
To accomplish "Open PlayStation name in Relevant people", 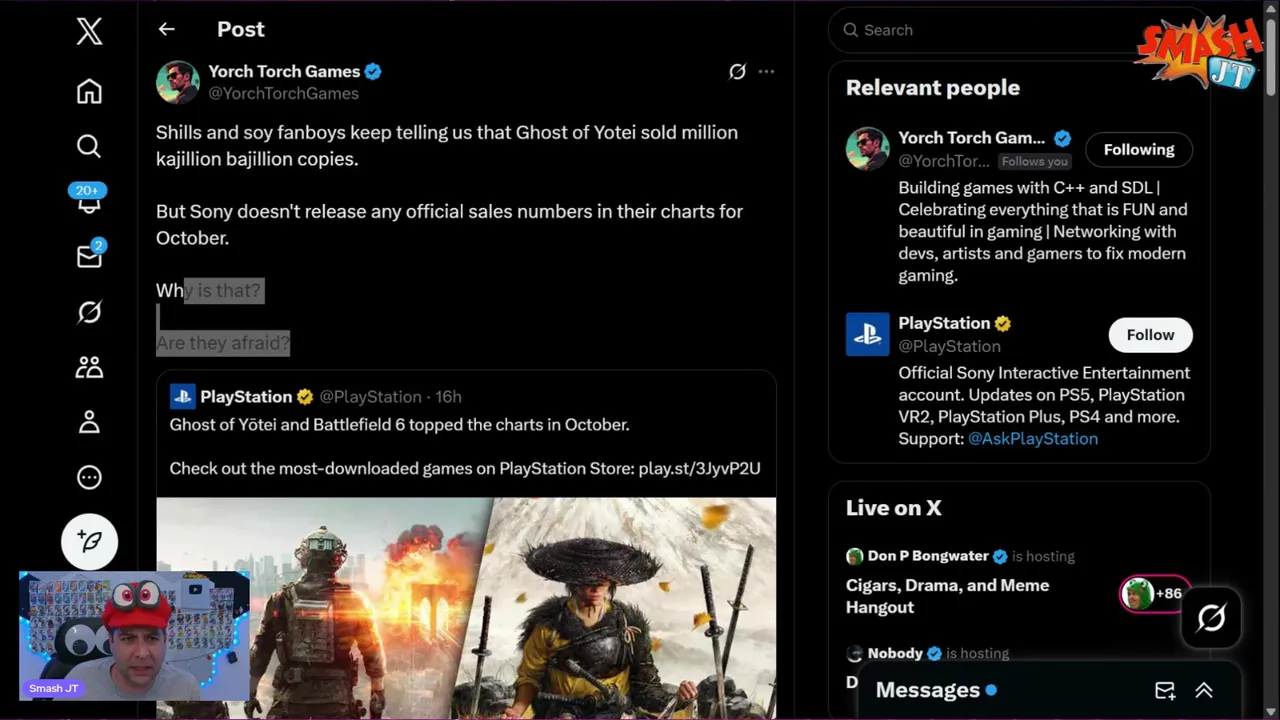I will pos(944,323).
